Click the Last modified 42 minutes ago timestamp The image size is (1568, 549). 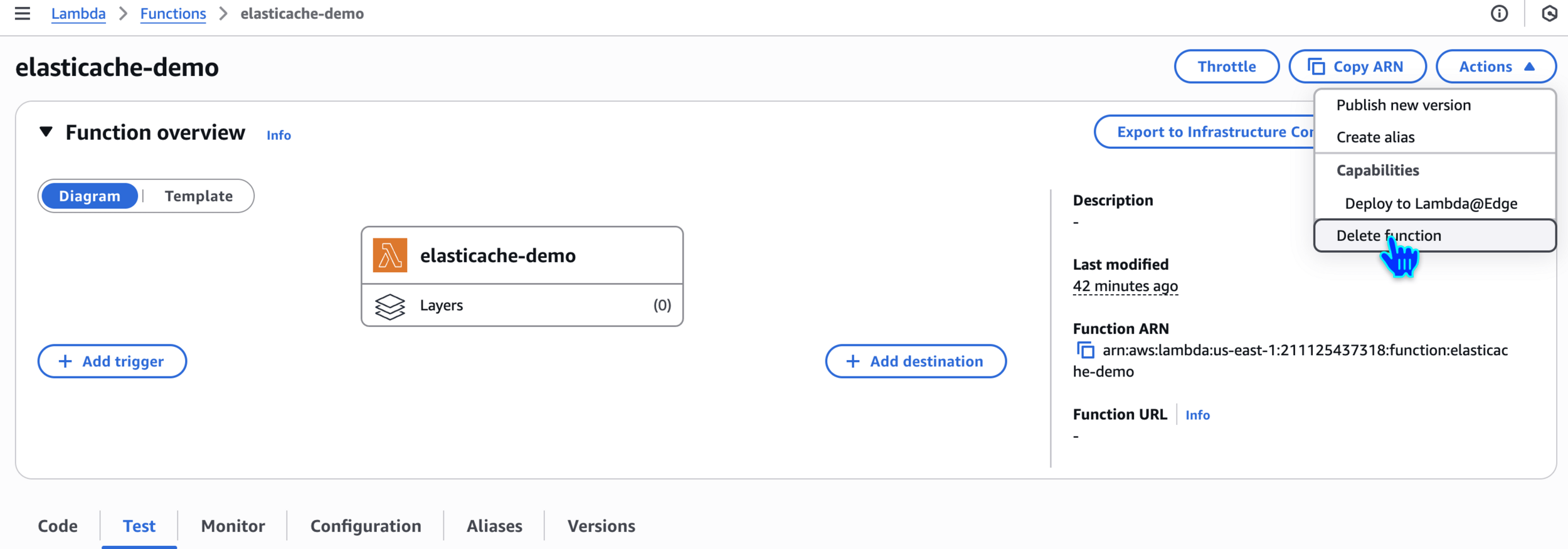point(1125,286)
